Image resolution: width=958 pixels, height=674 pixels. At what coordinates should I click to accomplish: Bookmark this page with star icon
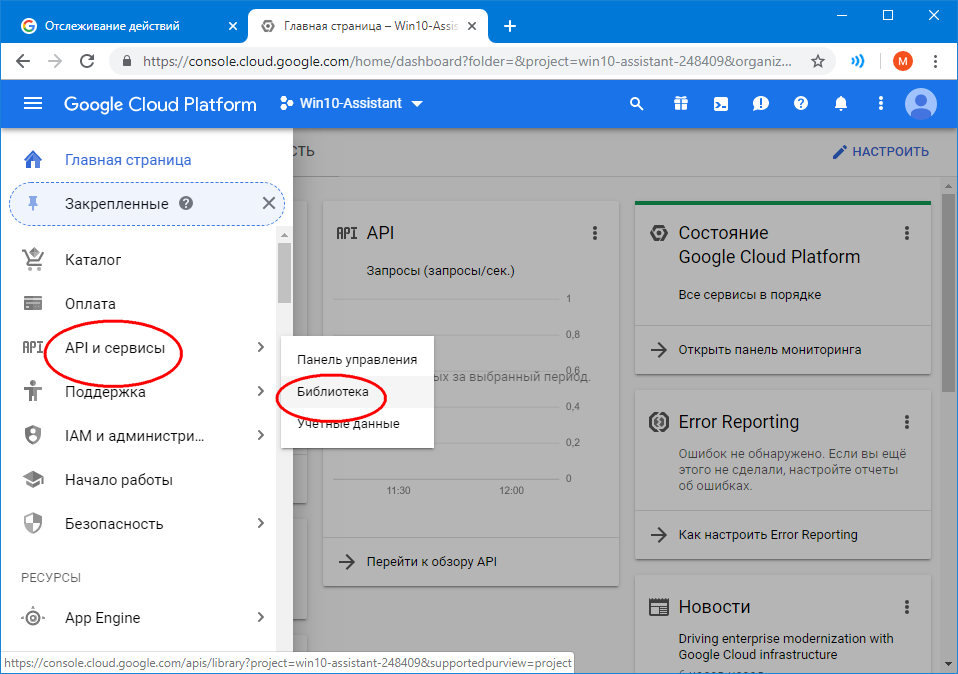click(817, 61)
